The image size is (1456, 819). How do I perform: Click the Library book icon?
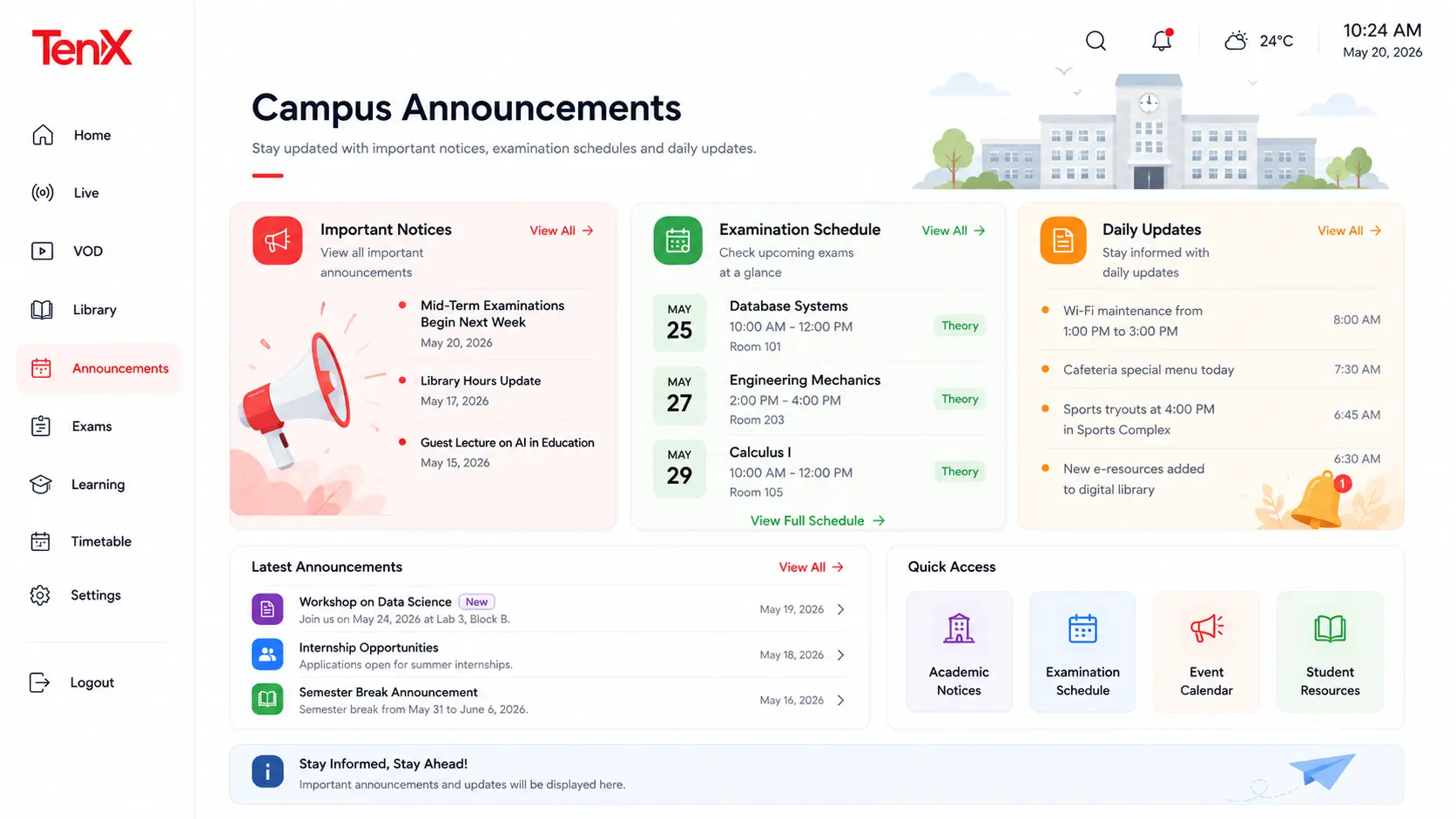coord(42,309)
